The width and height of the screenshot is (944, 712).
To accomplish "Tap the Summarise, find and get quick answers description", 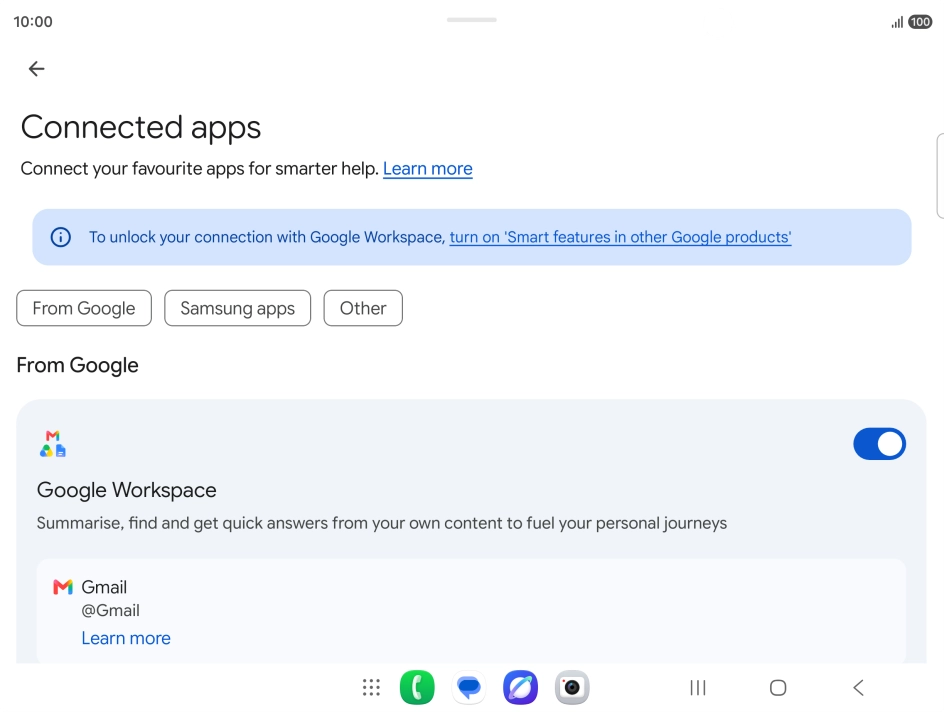I will (382, 523).
